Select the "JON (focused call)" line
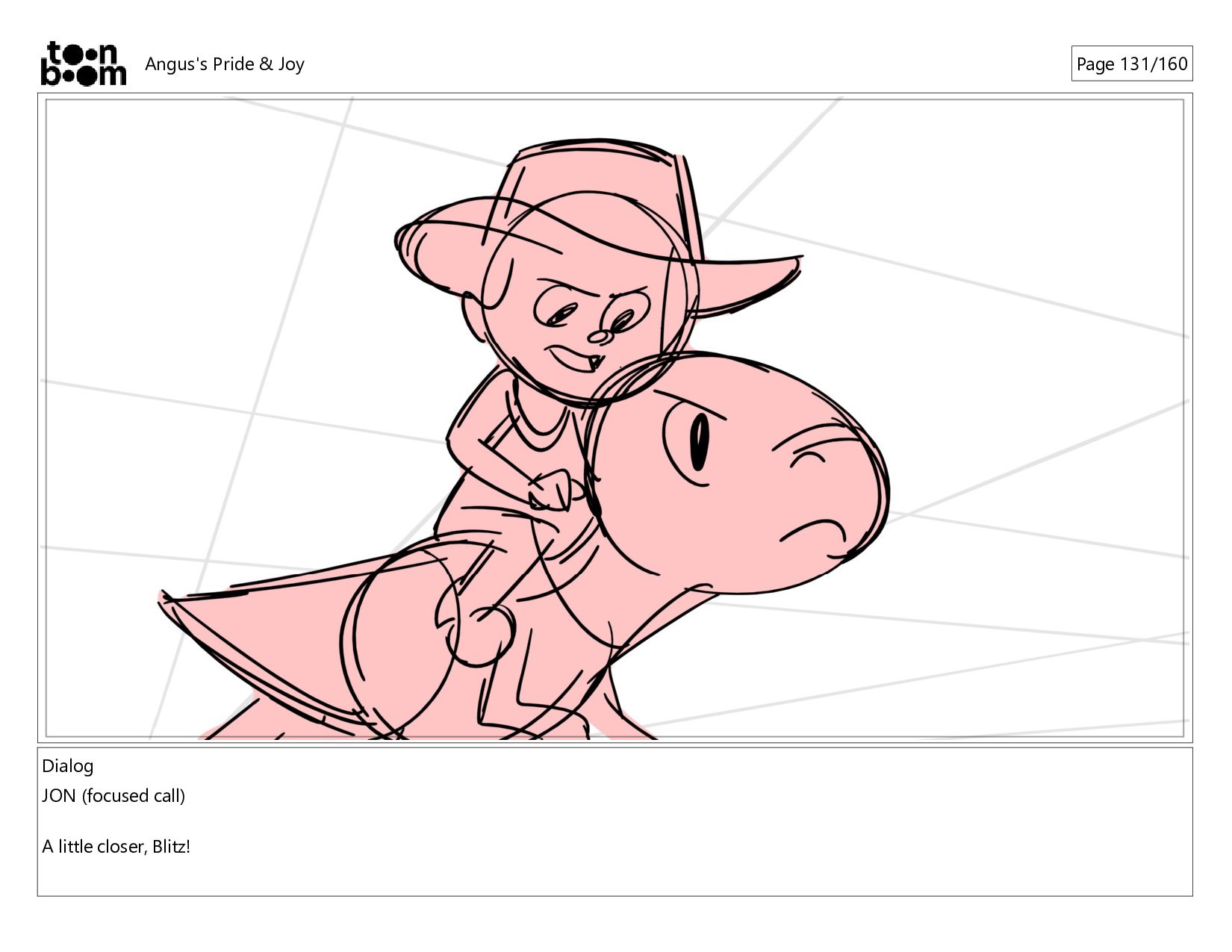 tap(113, 796)
